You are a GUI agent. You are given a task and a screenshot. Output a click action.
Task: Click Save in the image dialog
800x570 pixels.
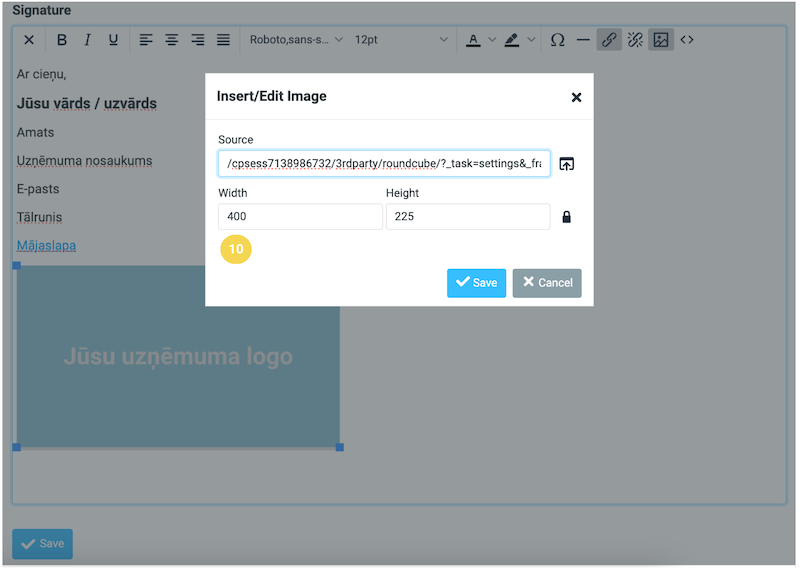476,283
